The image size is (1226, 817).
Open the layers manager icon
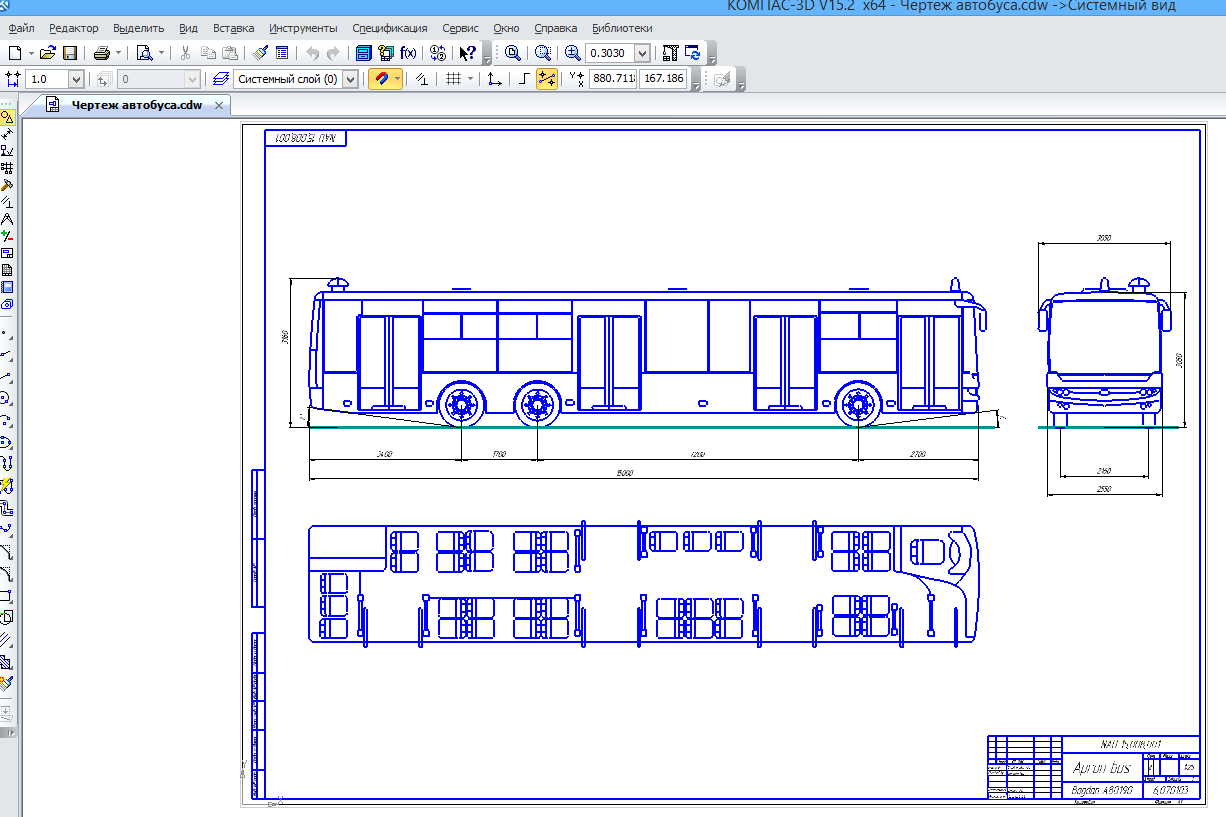221,79
